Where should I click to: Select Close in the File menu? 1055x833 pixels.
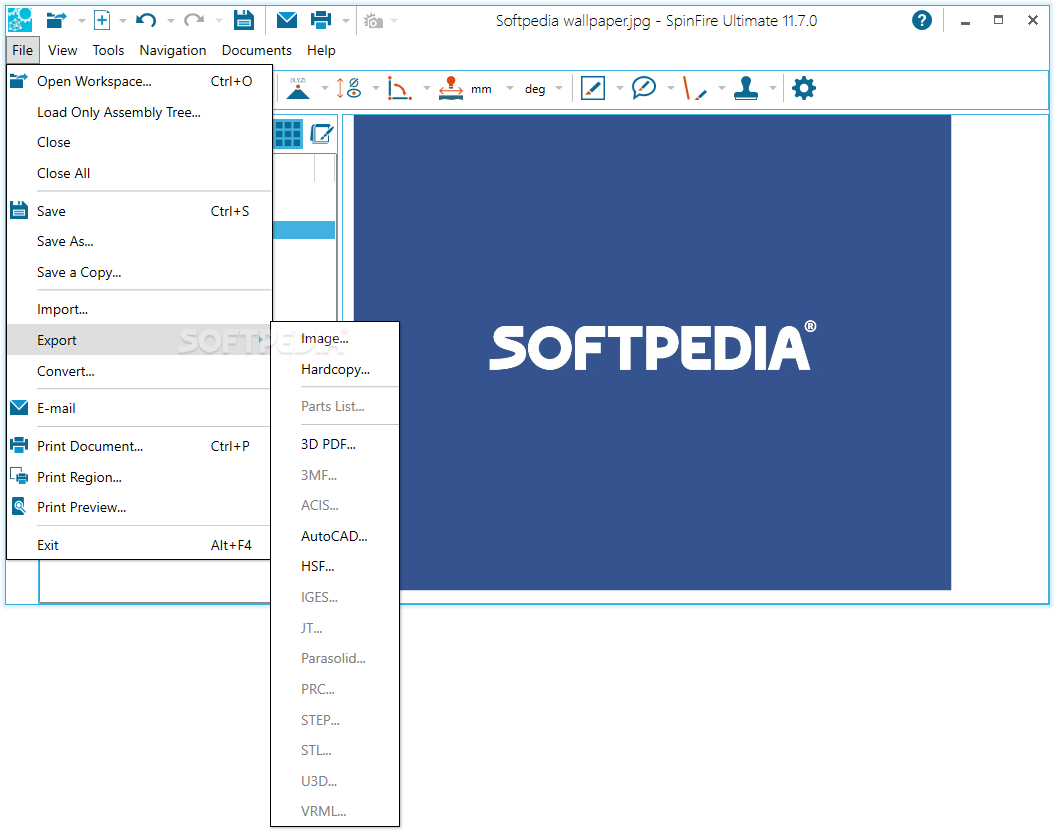point(139,143)
